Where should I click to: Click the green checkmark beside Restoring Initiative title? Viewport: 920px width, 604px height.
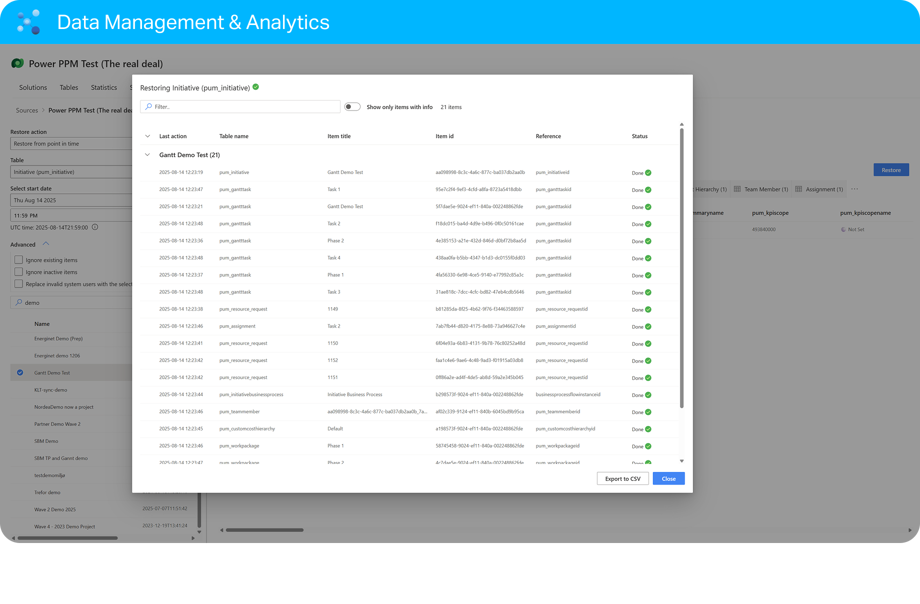pyautogui.click(x=256, y=87)
